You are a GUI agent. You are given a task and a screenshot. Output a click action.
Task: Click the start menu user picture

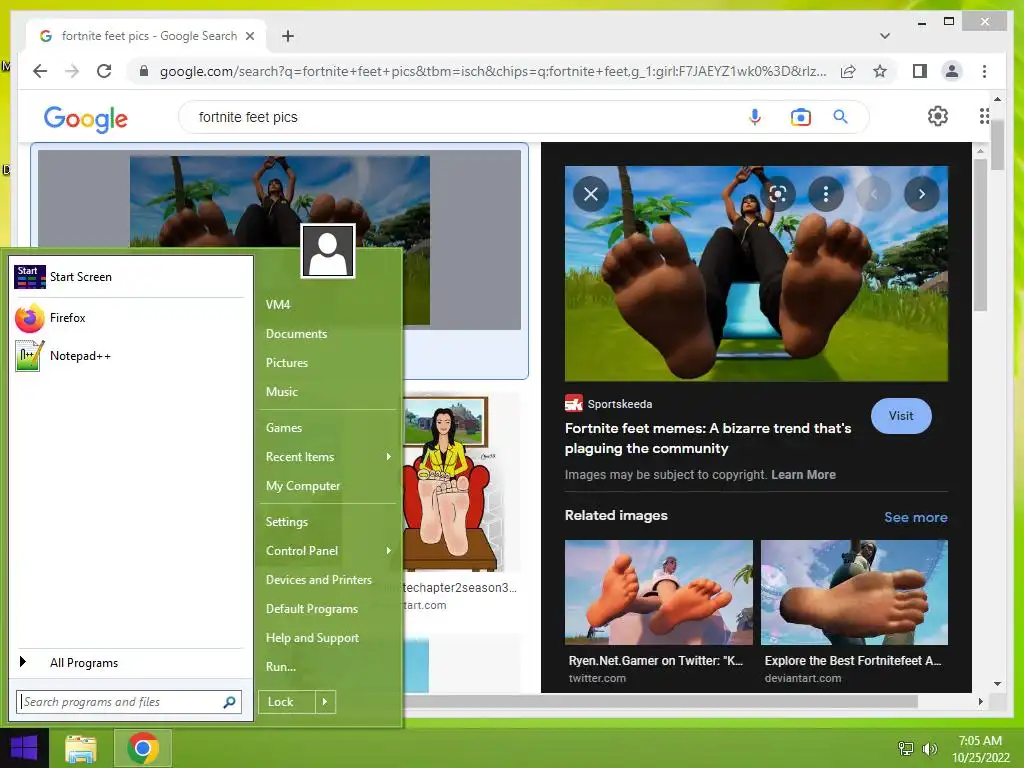328,251
